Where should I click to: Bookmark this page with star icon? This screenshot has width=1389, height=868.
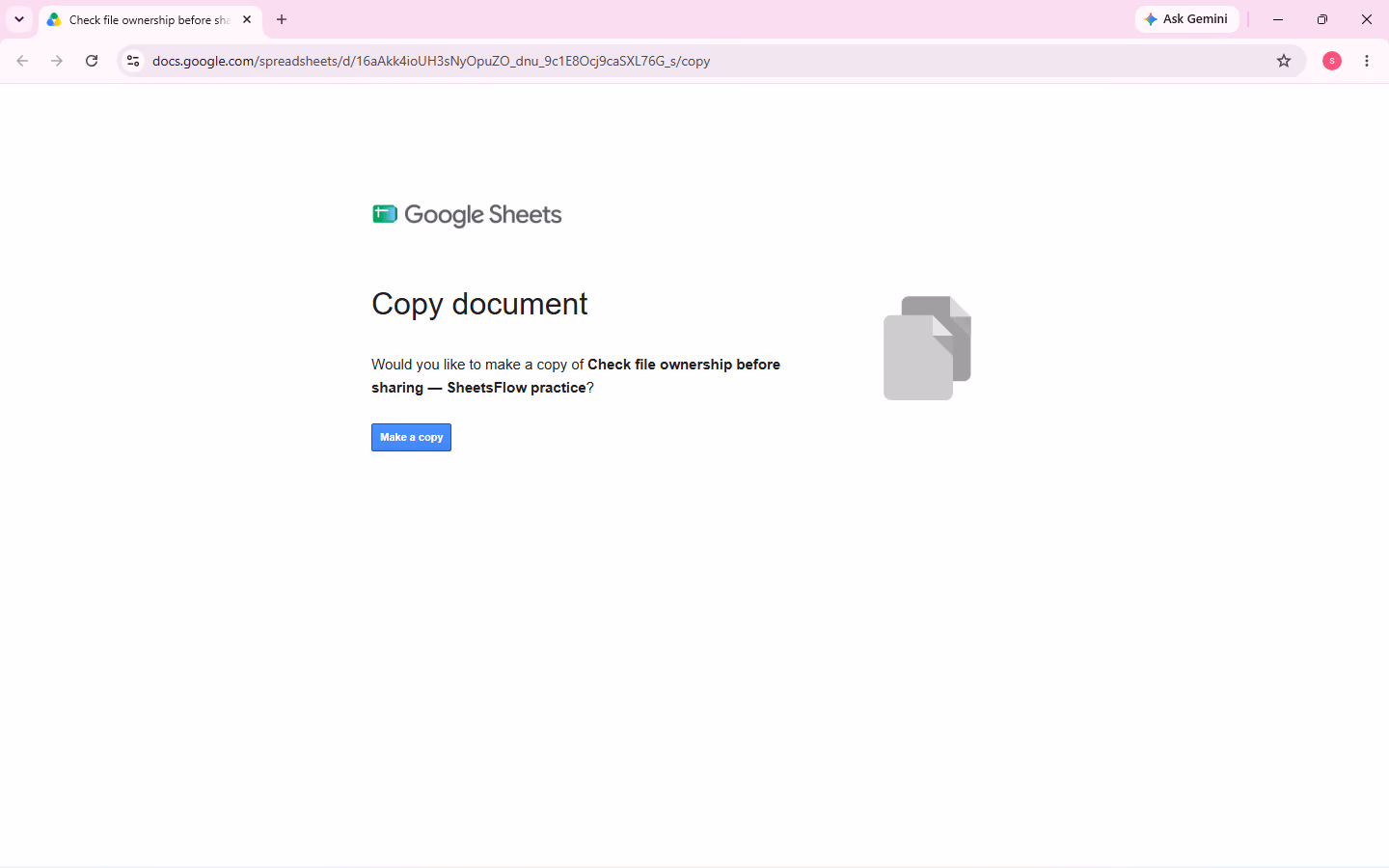tap(1284, 61)
